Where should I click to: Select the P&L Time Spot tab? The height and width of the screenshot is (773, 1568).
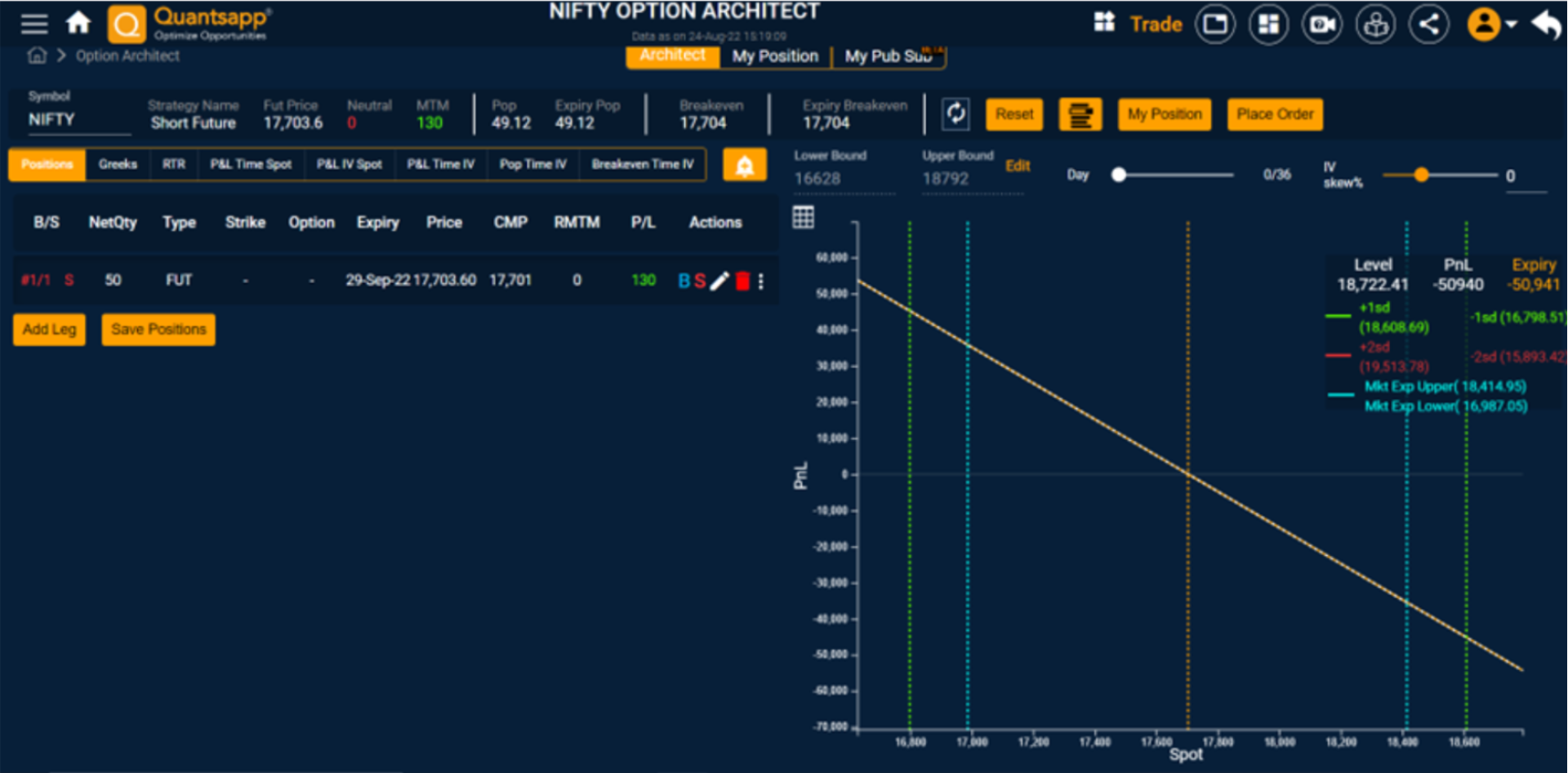[251, 164]
